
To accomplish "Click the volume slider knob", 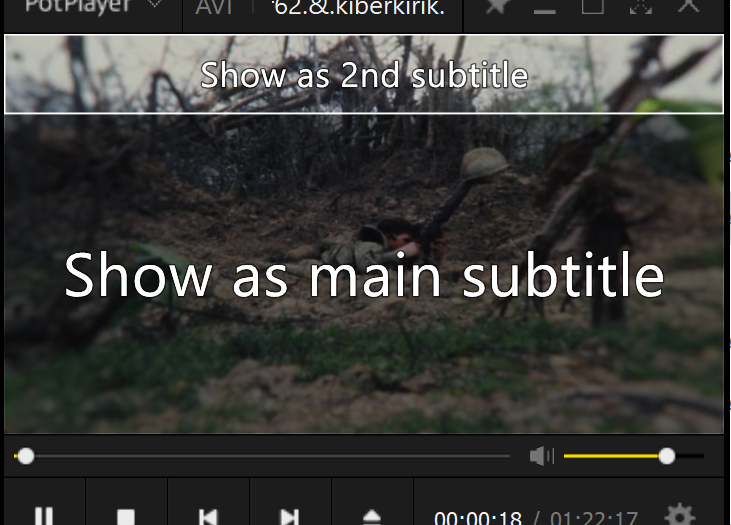I will tap(667, 456).
